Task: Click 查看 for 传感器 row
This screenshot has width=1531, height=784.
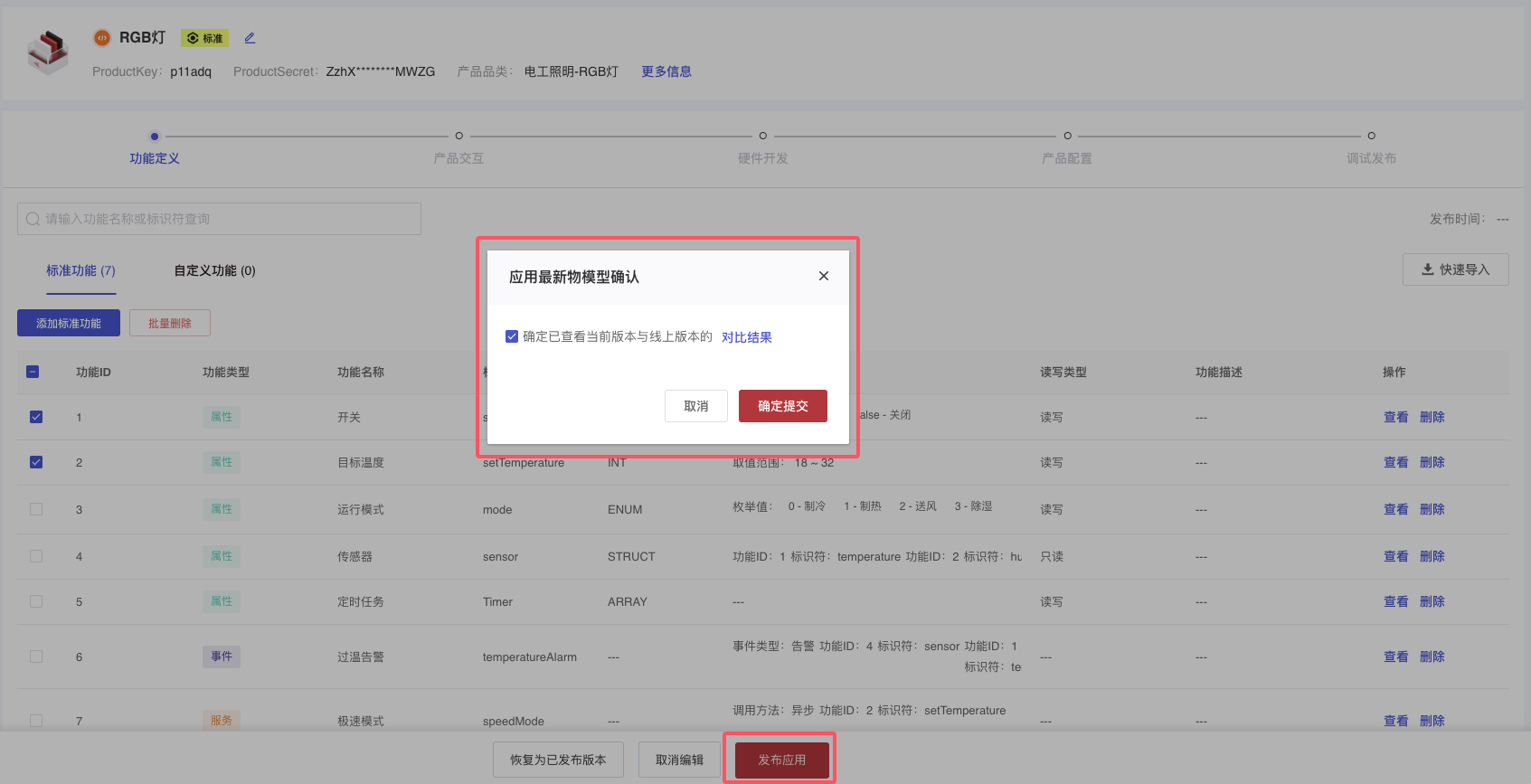Action: point(1395,556)
